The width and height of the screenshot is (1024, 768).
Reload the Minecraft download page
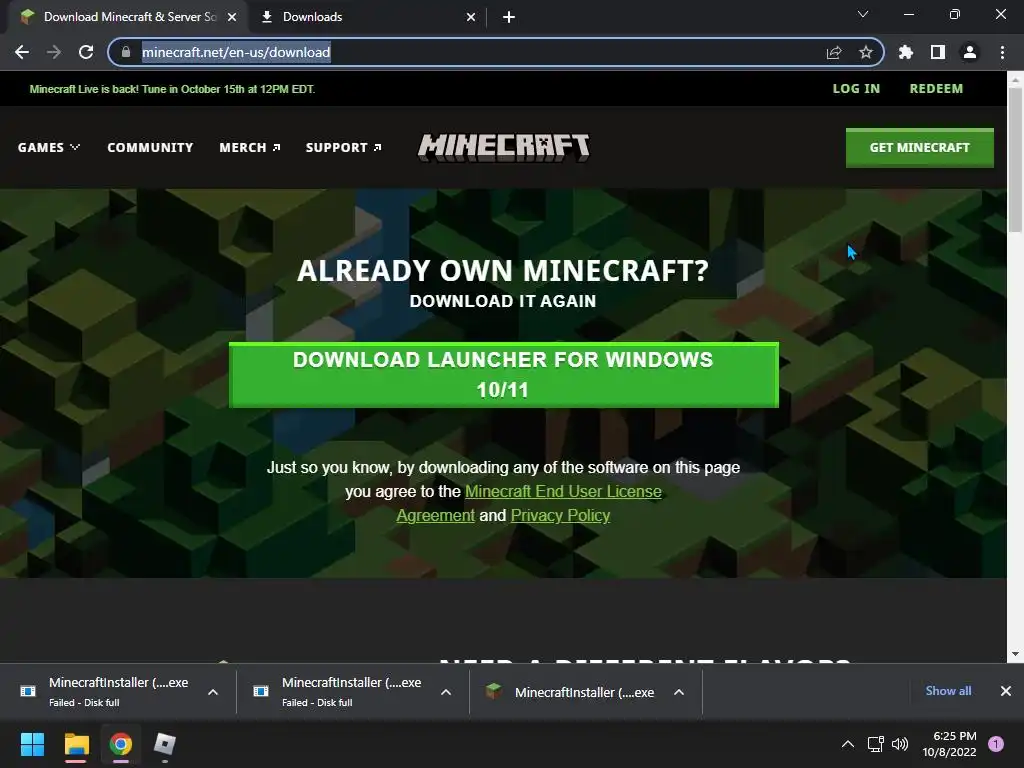(x=86, y=52)
